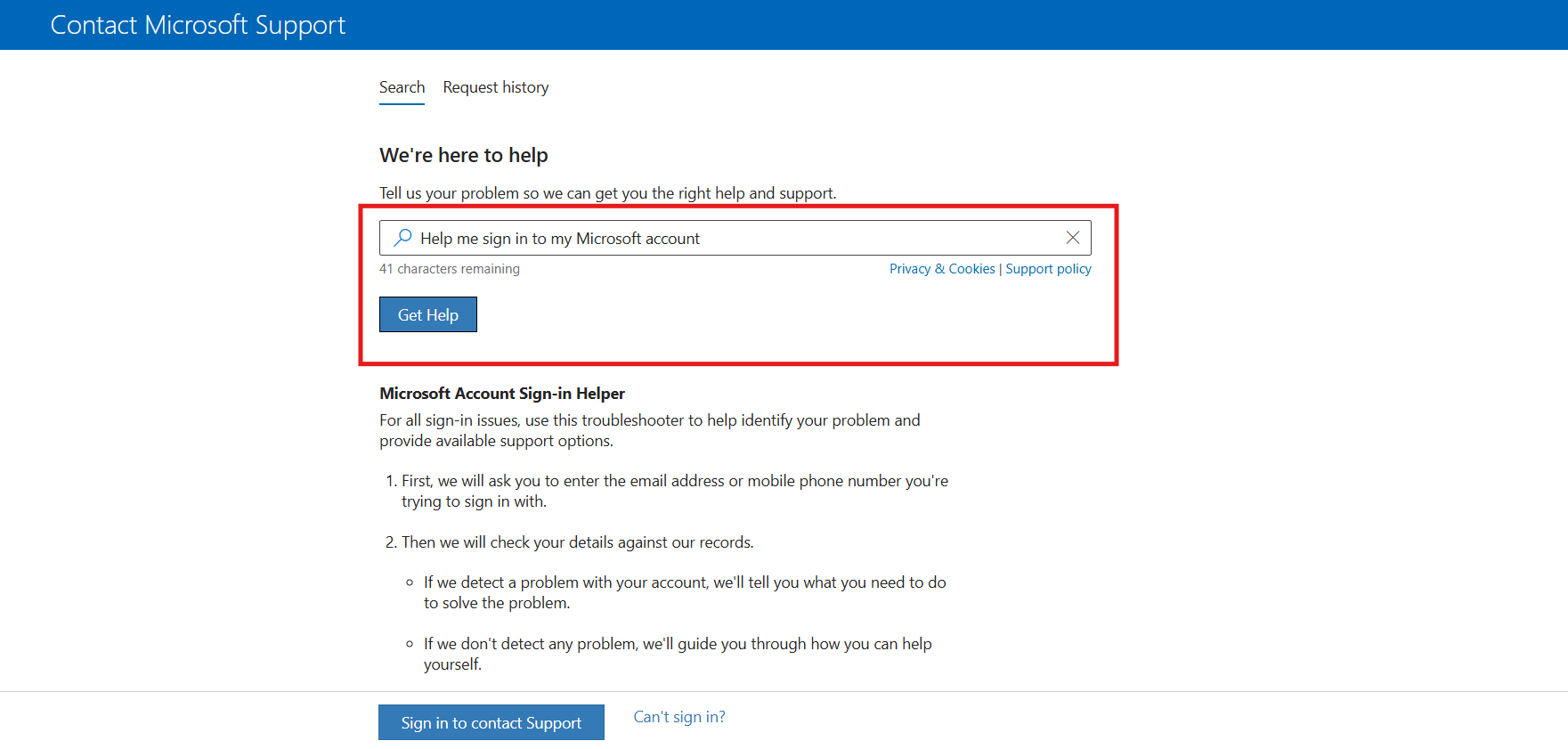This screenshot has height=749, width=1568.
Task: Click Sign in to contact Support button
Action: [x=492, y=722]
